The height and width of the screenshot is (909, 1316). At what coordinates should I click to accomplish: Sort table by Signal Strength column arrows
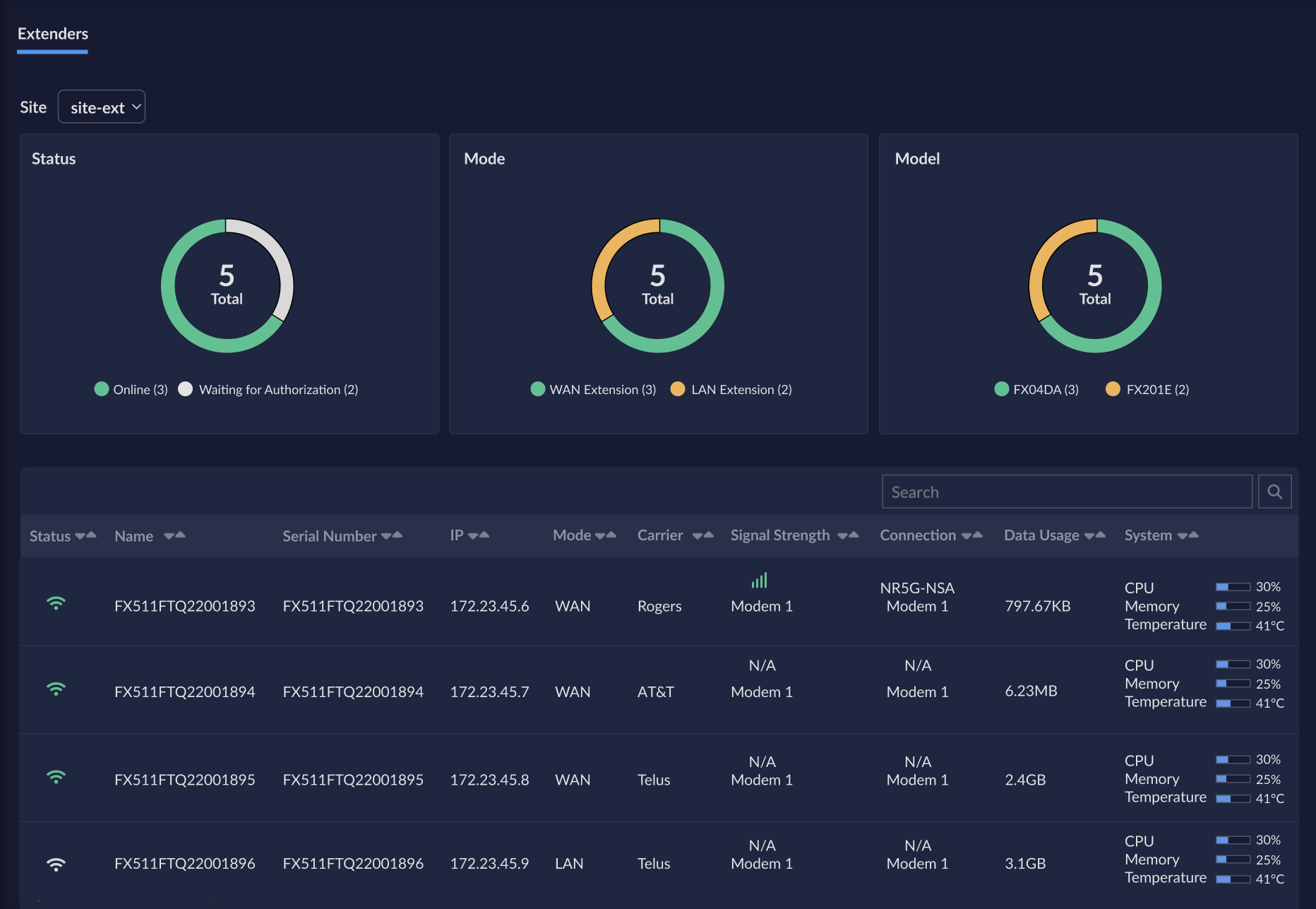pos(848,536)
